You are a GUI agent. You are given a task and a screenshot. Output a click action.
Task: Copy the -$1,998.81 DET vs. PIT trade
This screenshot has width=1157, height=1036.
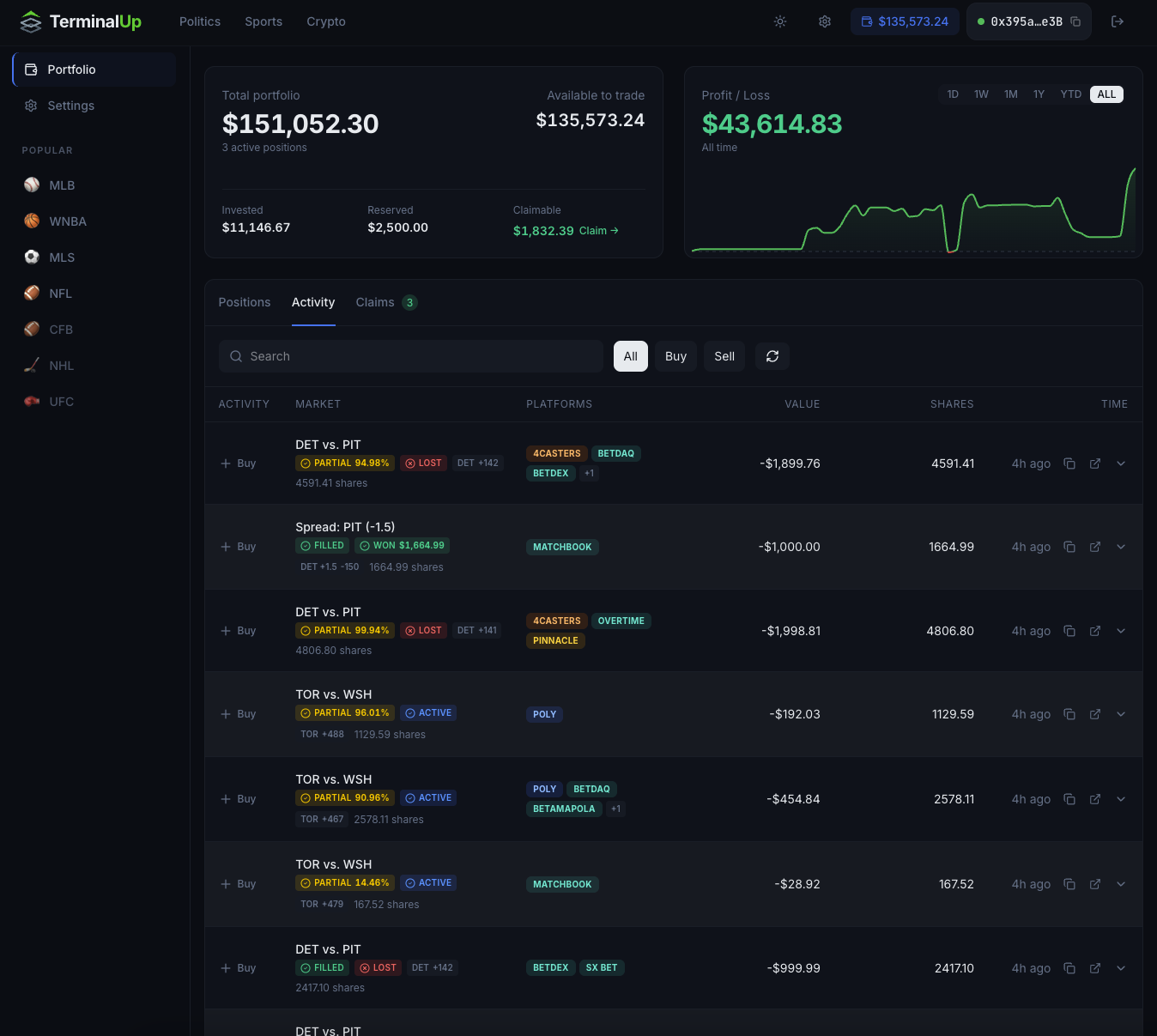[x=1069, y=631]
